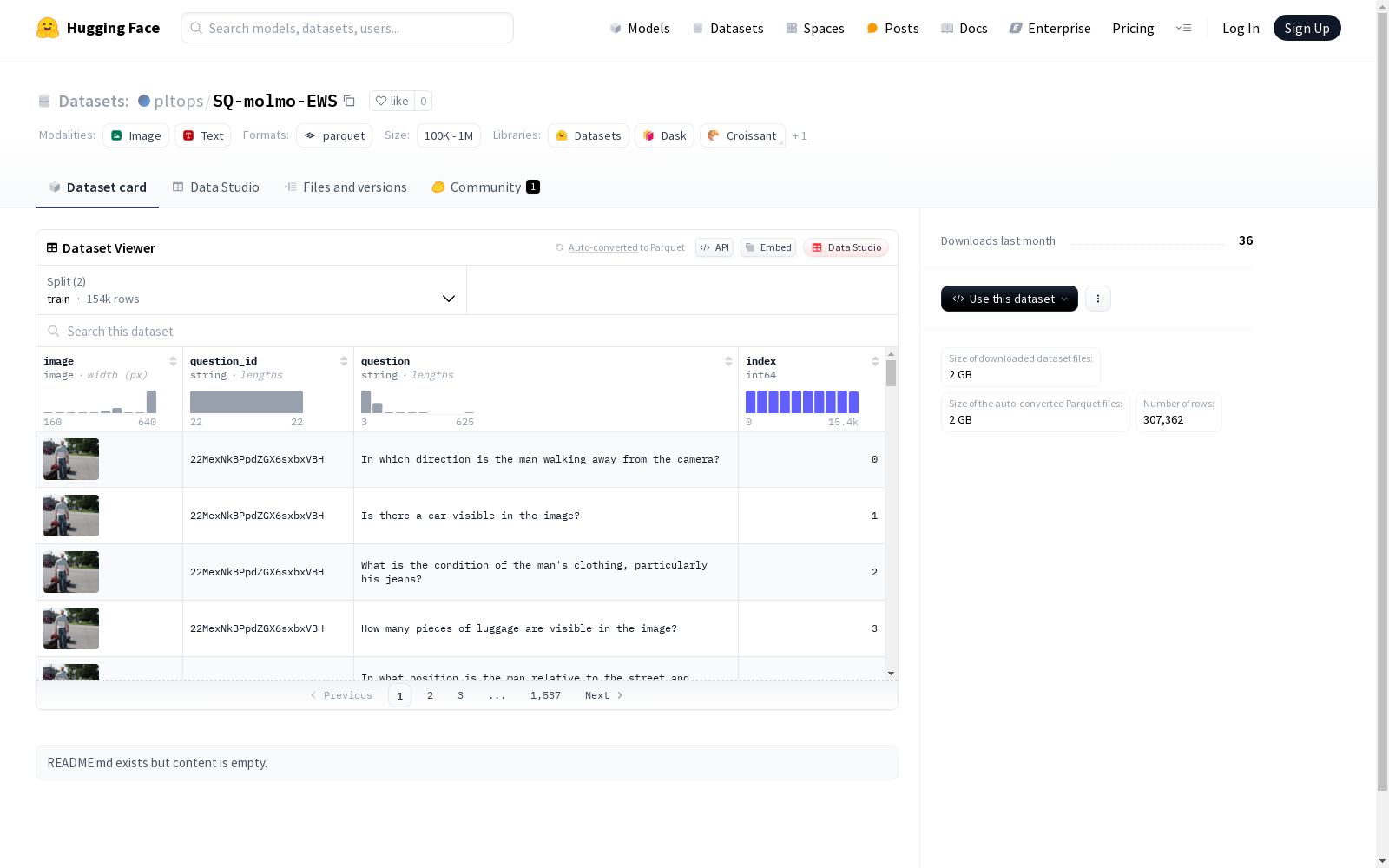Open Datasets in the top navigation
1389x868 pixels.
point(727,28)
